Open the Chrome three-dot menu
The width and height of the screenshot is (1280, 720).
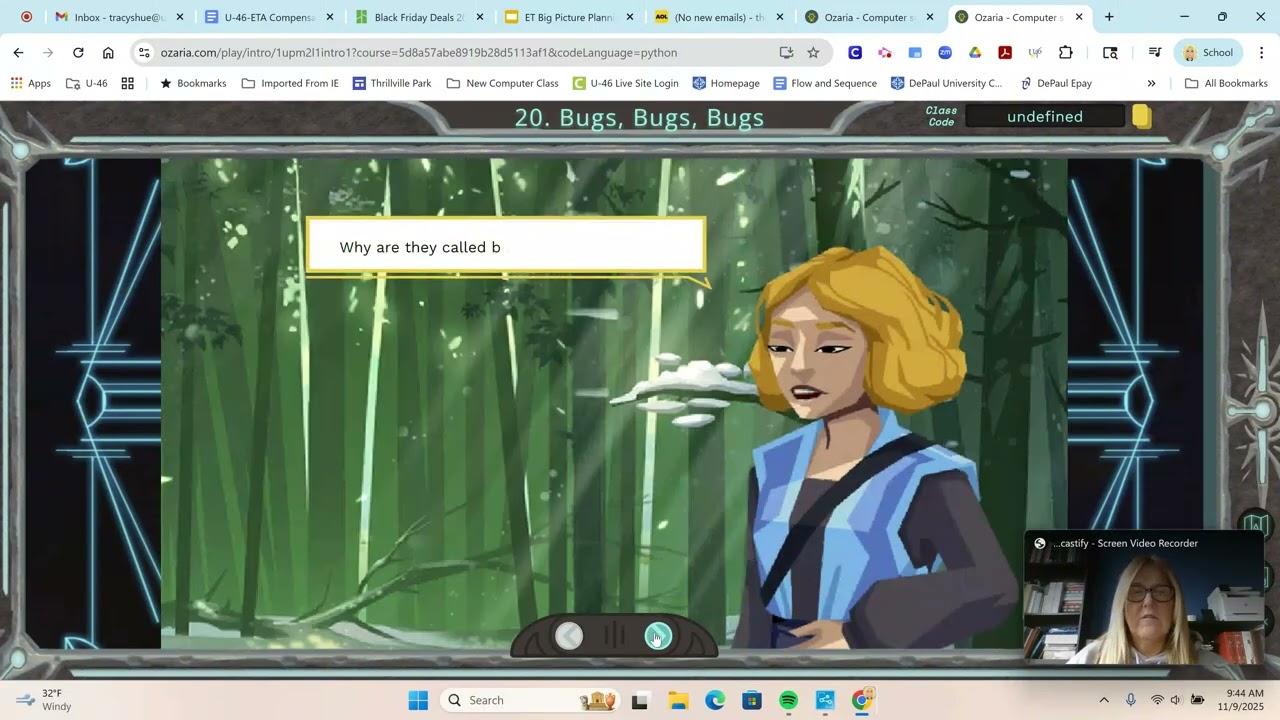[x=1261, y=53]
